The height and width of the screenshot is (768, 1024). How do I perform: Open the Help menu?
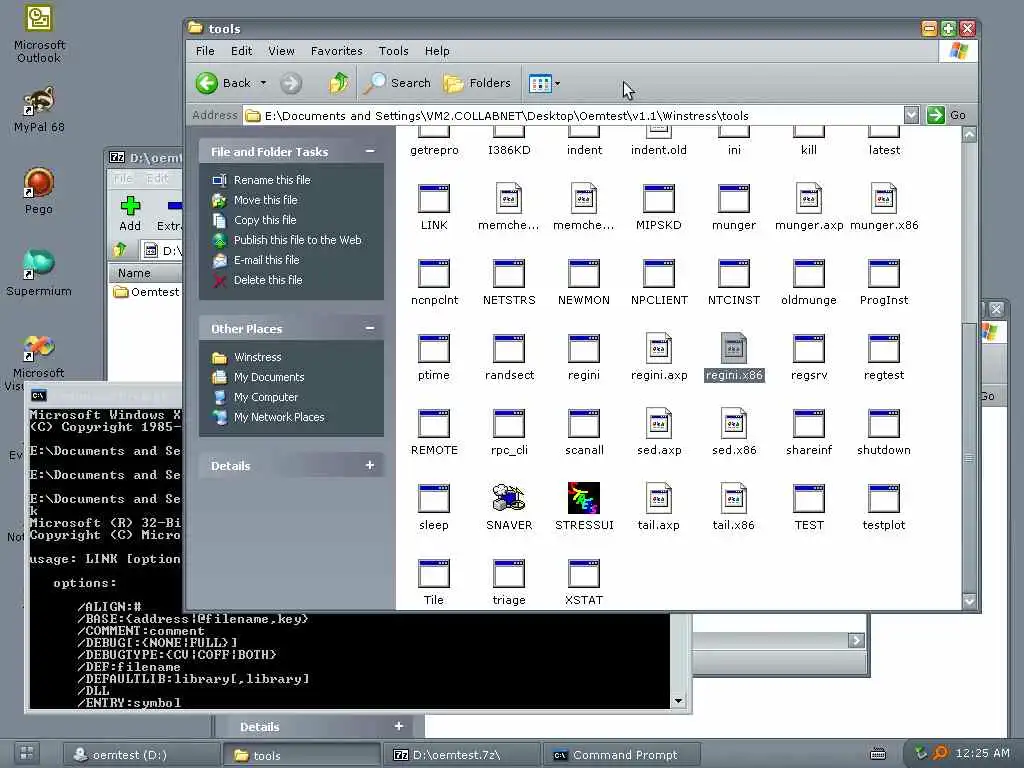coord(437,51)
